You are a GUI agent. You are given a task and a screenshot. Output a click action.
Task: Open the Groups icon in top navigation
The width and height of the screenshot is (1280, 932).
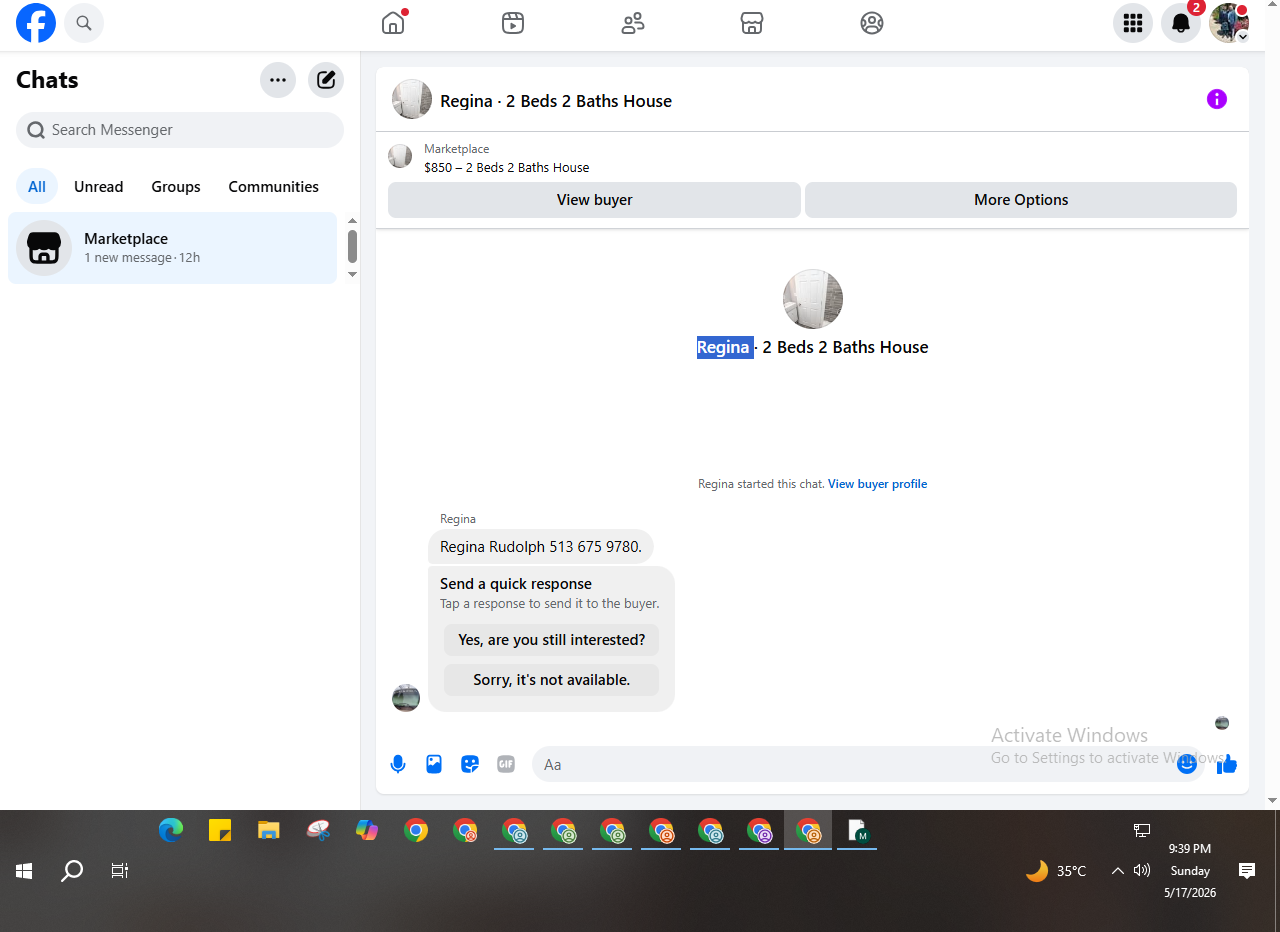click(872, 23)
